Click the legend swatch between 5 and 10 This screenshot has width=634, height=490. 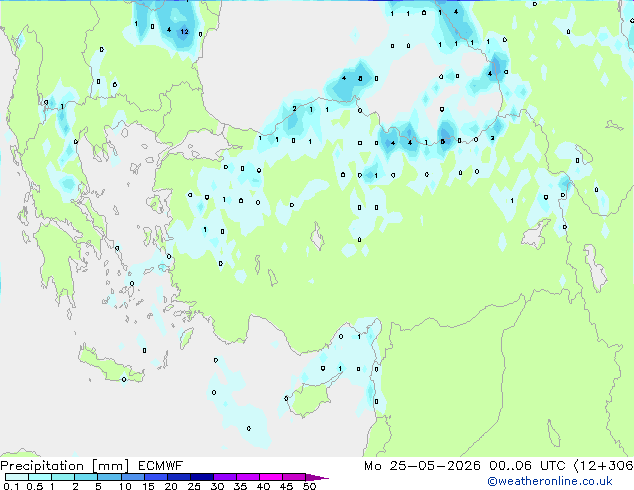coord(109,477)
